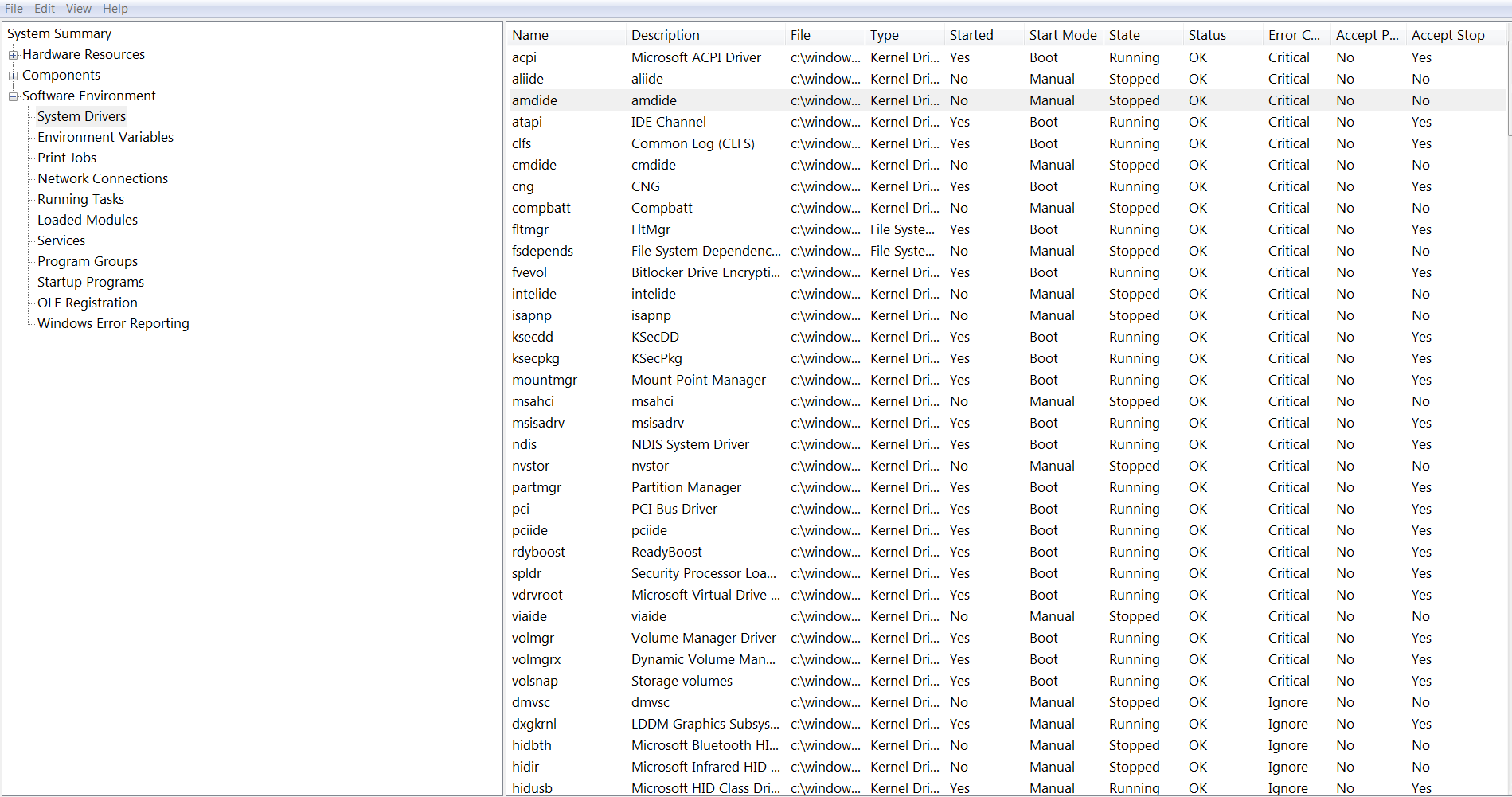Open Program Groups category
Image resolution: width=1512 pixels, height=797 pixels.
pyautogui.click(x=88, y=261)
